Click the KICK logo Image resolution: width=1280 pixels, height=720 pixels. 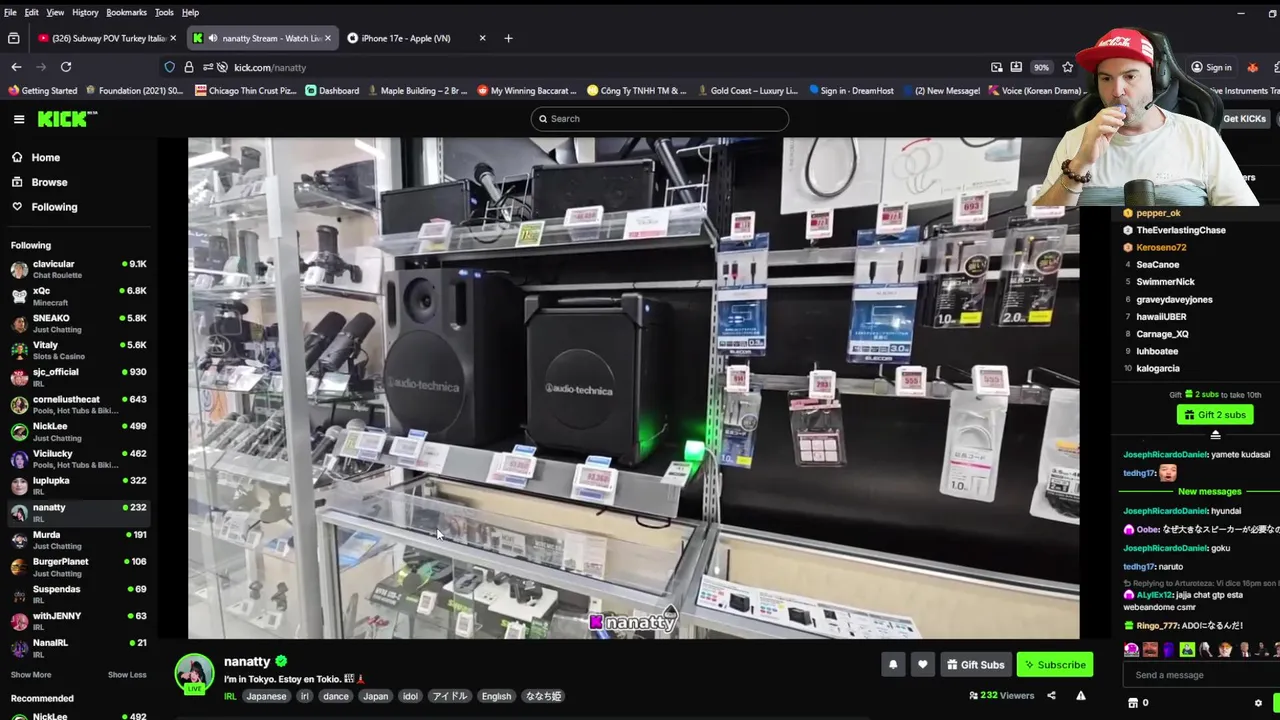click(x=67, y=119)
